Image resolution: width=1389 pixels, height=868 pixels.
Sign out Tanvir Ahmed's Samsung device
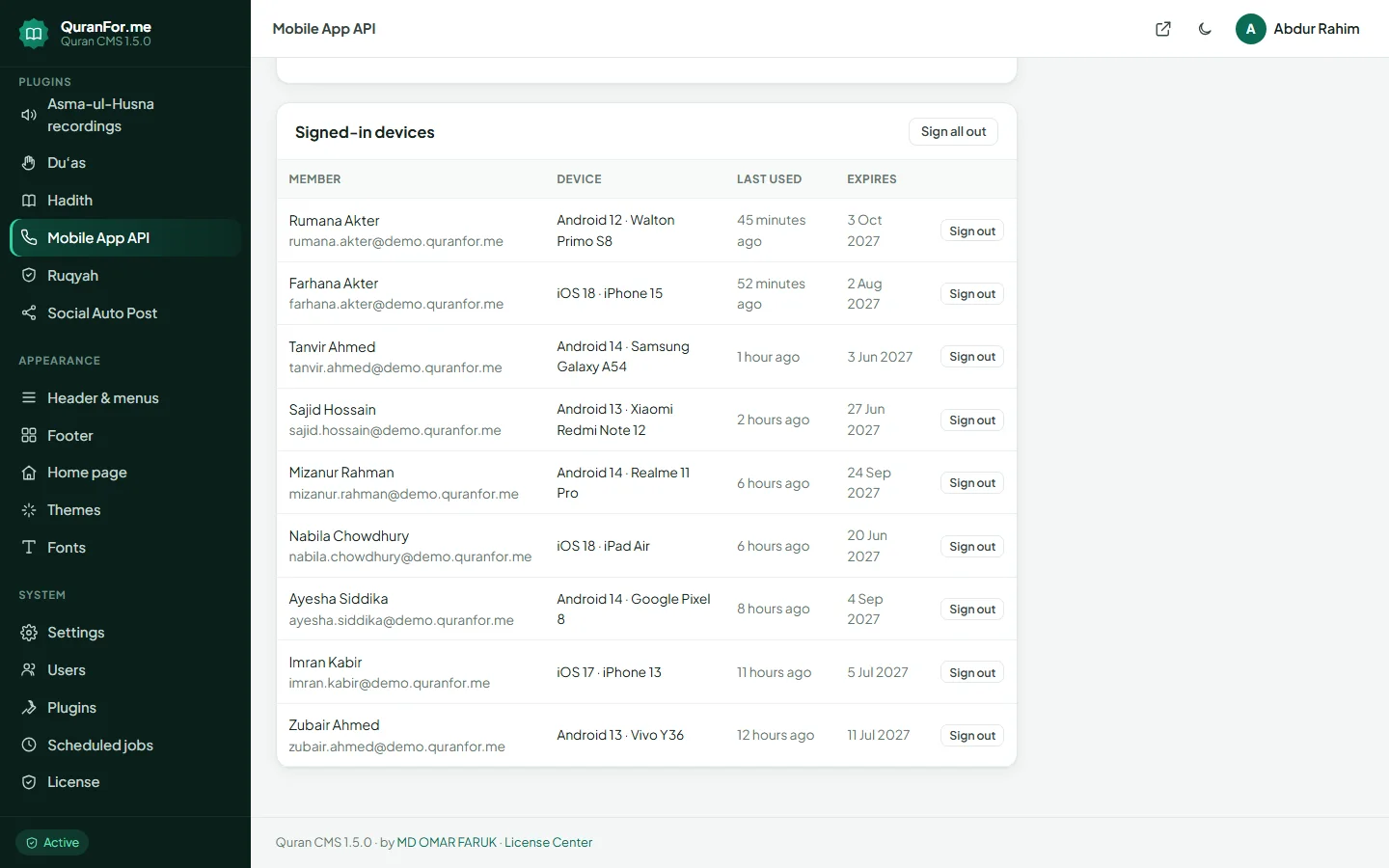click(972, 357)
